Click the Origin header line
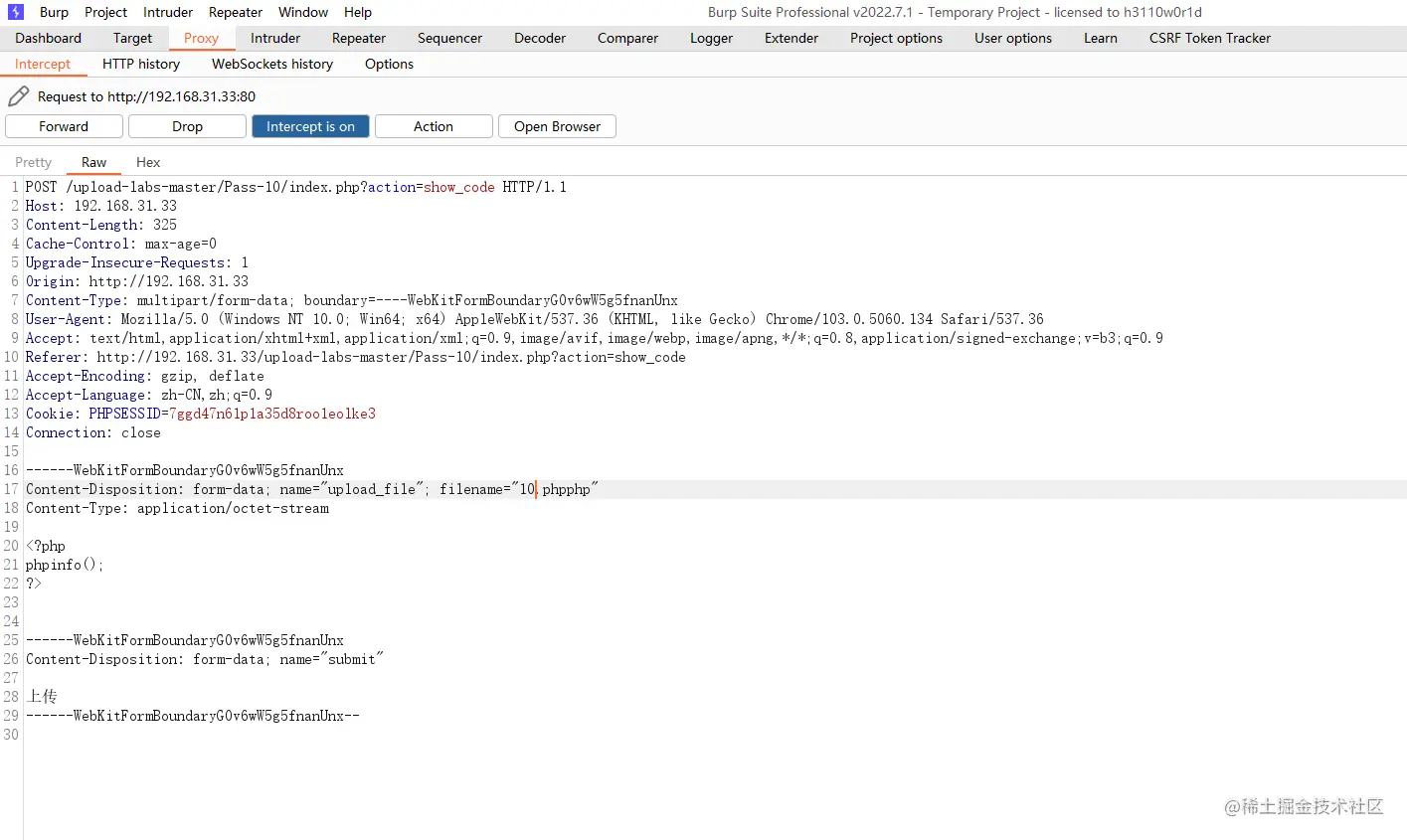Image resolution: width=1407 pixels, height=840 pixels. 137,281
